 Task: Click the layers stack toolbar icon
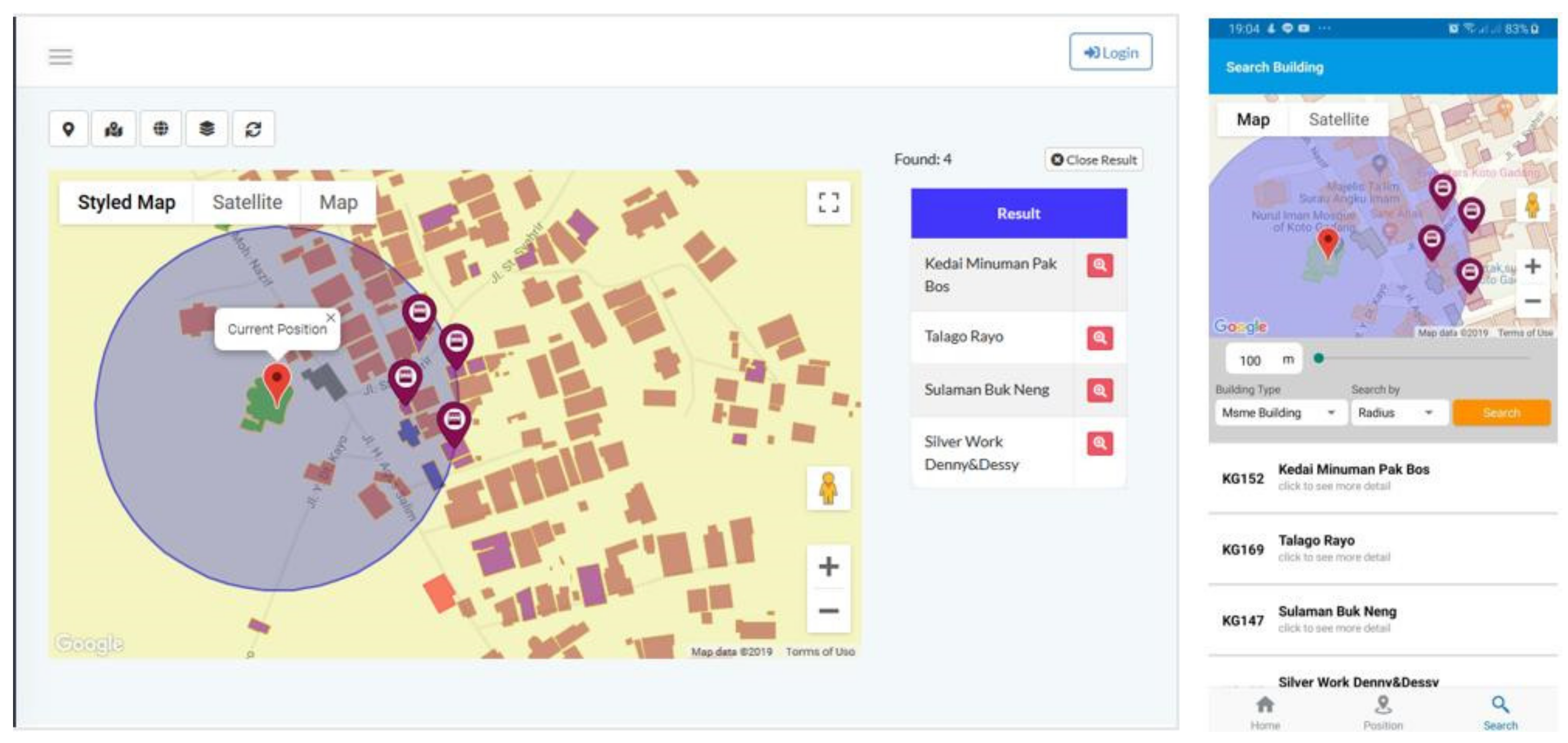point(207,128)
